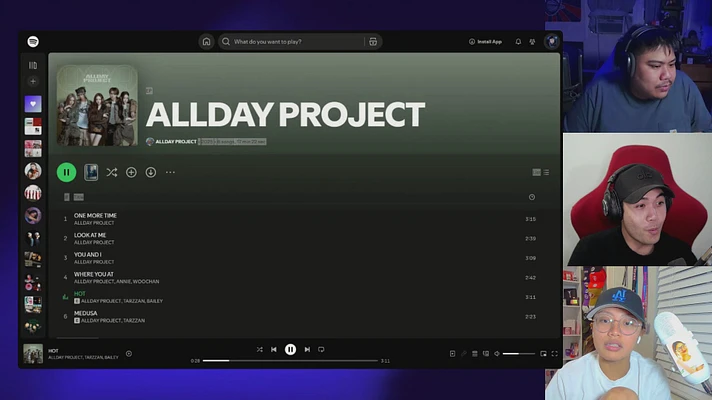Screen dimensions: 712x400
Task: Click the Spotify logo
Action: [x=33, y=41]
